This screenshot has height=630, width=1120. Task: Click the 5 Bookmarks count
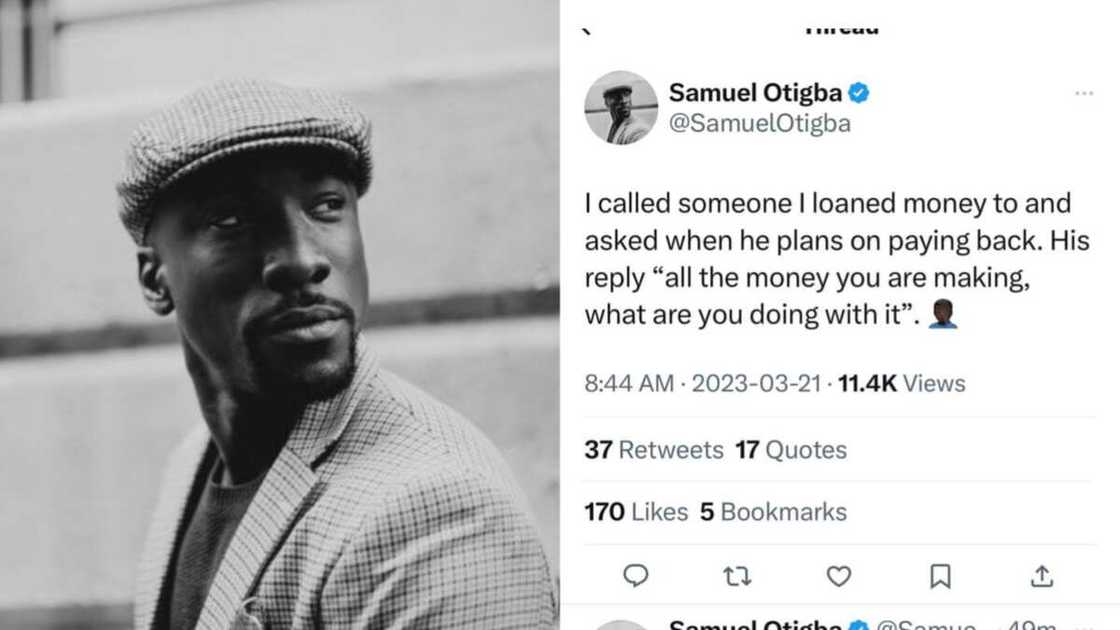pyautogui.click(x=773, y=512)
